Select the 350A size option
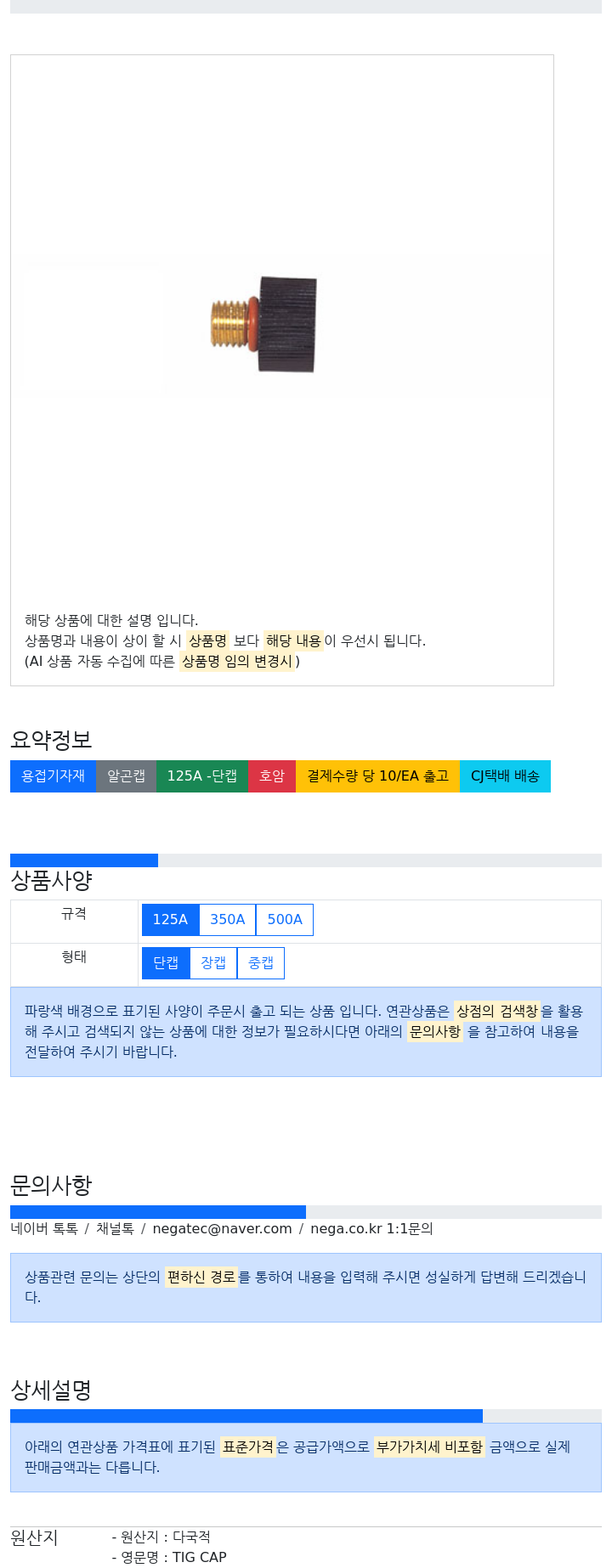Screen dimensions: 612x1568 click(x=227, y=920)
